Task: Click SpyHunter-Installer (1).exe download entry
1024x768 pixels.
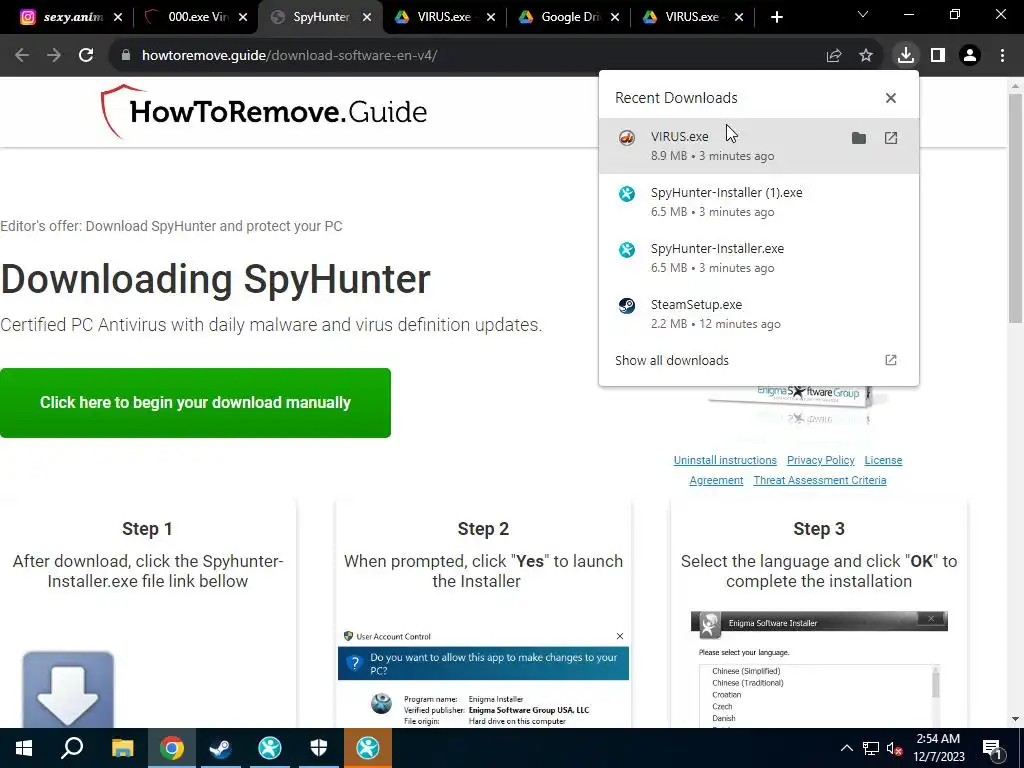Action: click(x=759, y=202)
